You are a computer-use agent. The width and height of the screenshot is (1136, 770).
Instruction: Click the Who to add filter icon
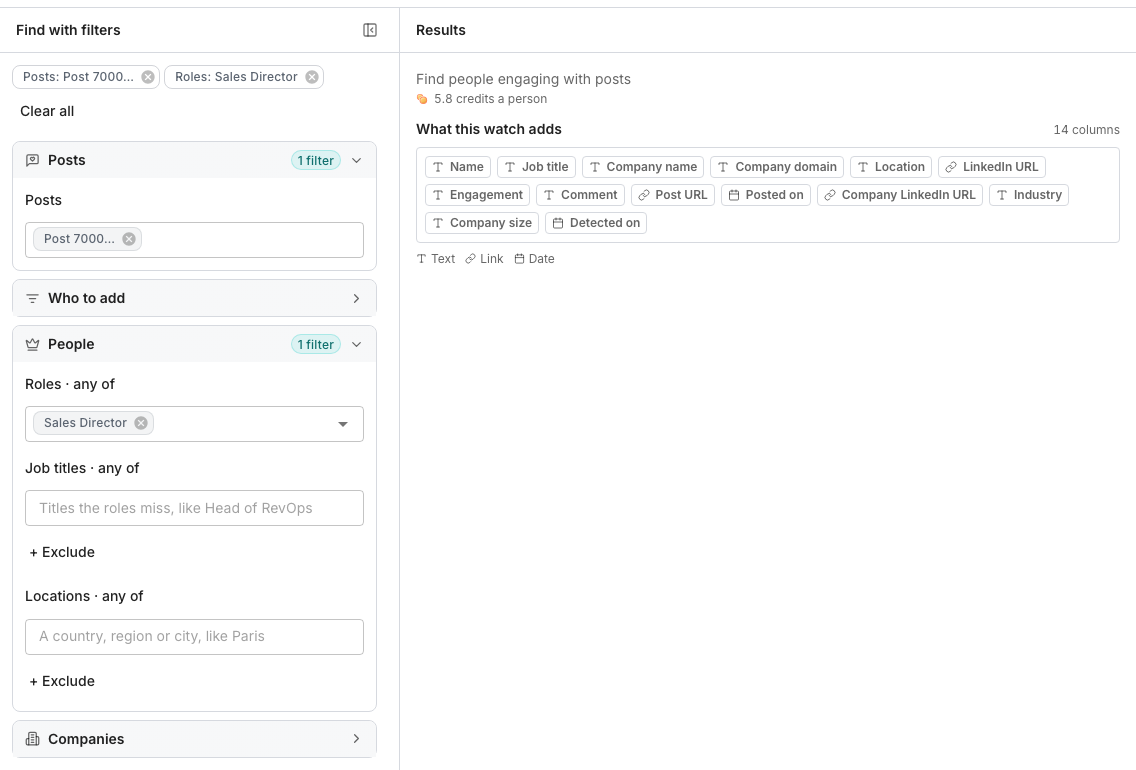(33, 298)
